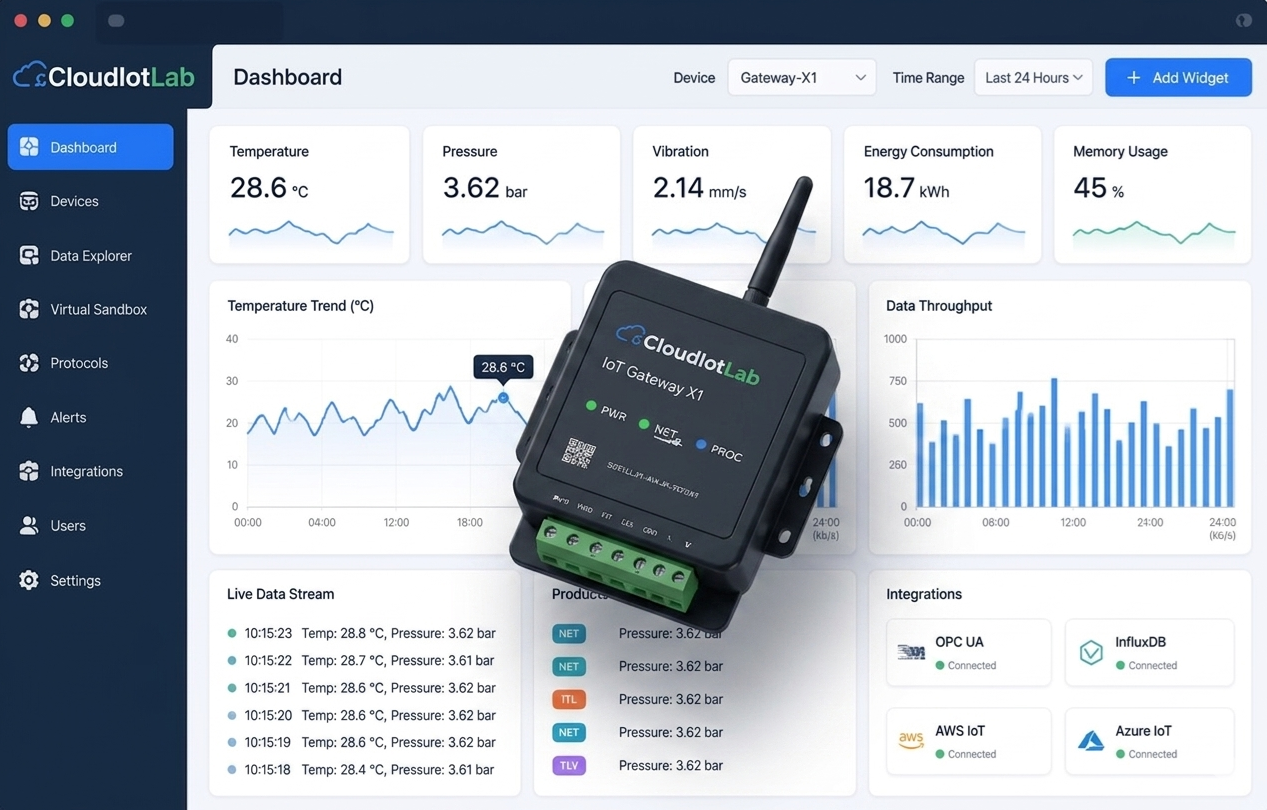Click the green dot beside 10:15:23
The height and width of the screenshot is (810, 1267).
point(232,633)
